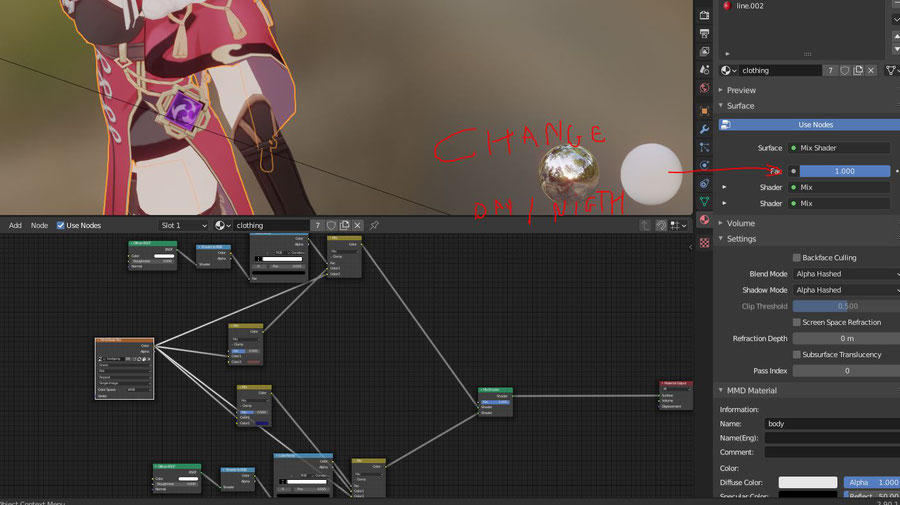Open the Node menu in node editor
This screenshot has height=505, width=900.
39,226
